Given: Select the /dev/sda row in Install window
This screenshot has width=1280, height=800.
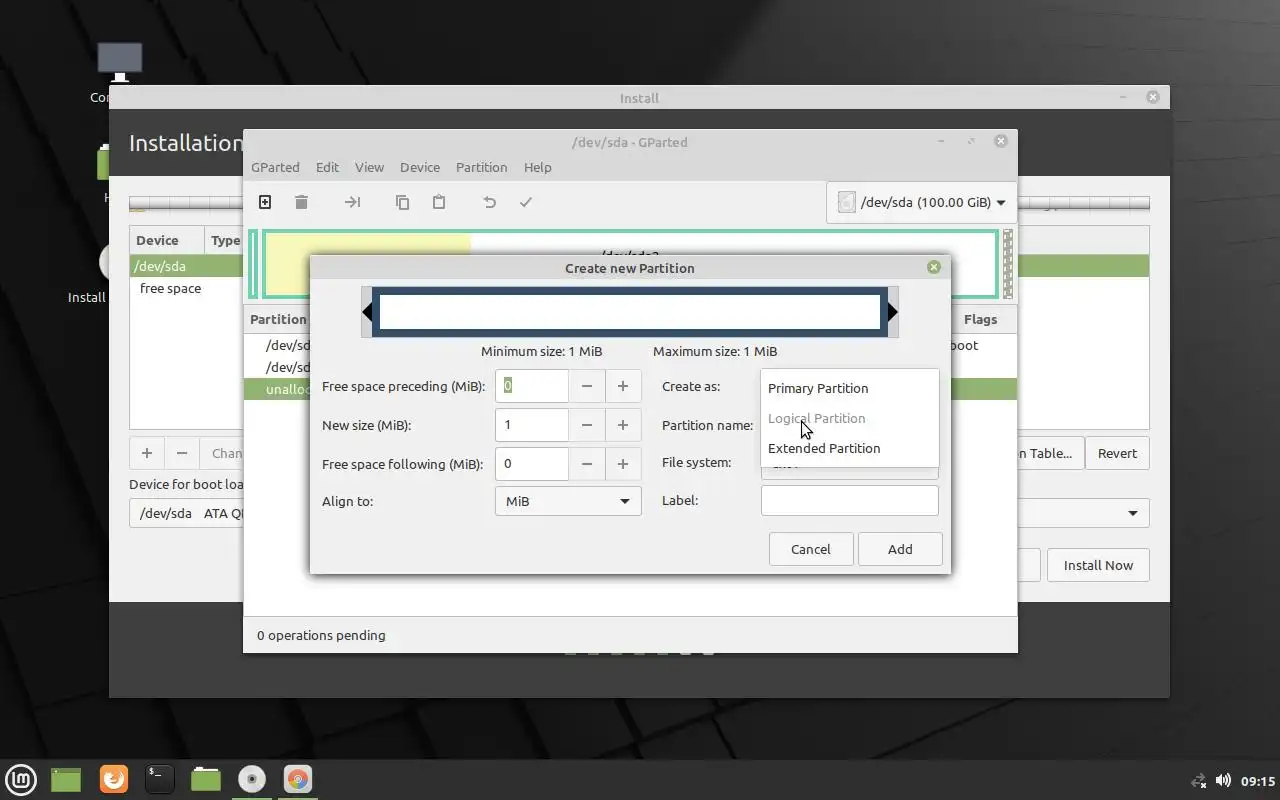Looking at the screenshot, I should 186,266.
